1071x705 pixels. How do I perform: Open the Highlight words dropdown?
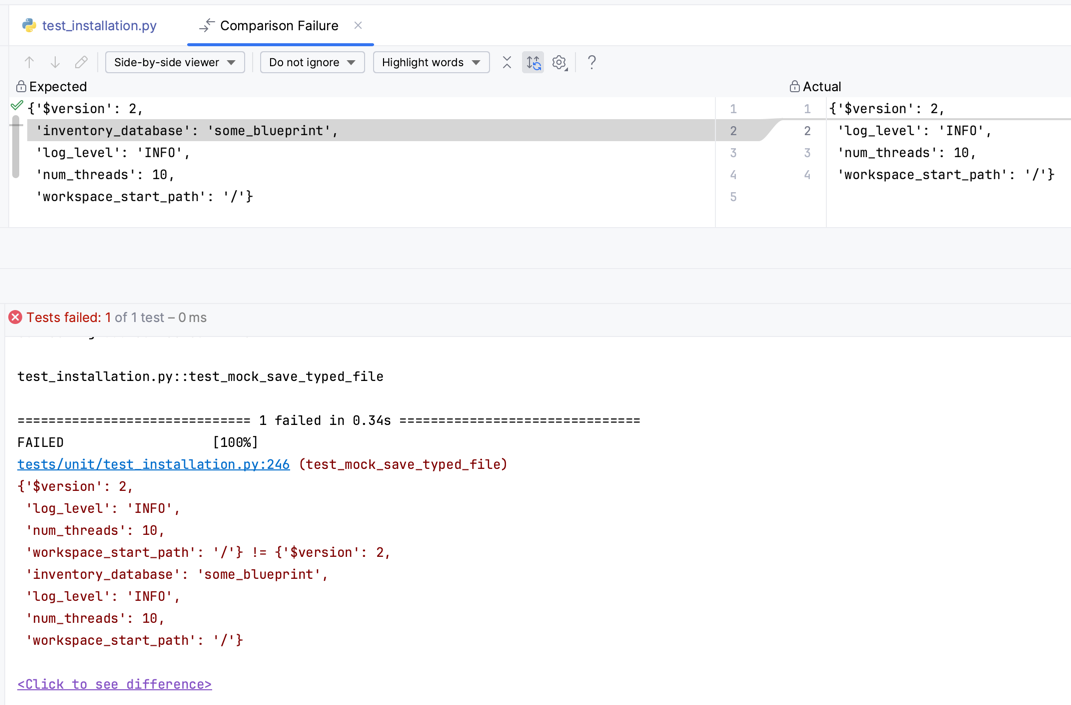pyautogui.click(x=431, y=62)
